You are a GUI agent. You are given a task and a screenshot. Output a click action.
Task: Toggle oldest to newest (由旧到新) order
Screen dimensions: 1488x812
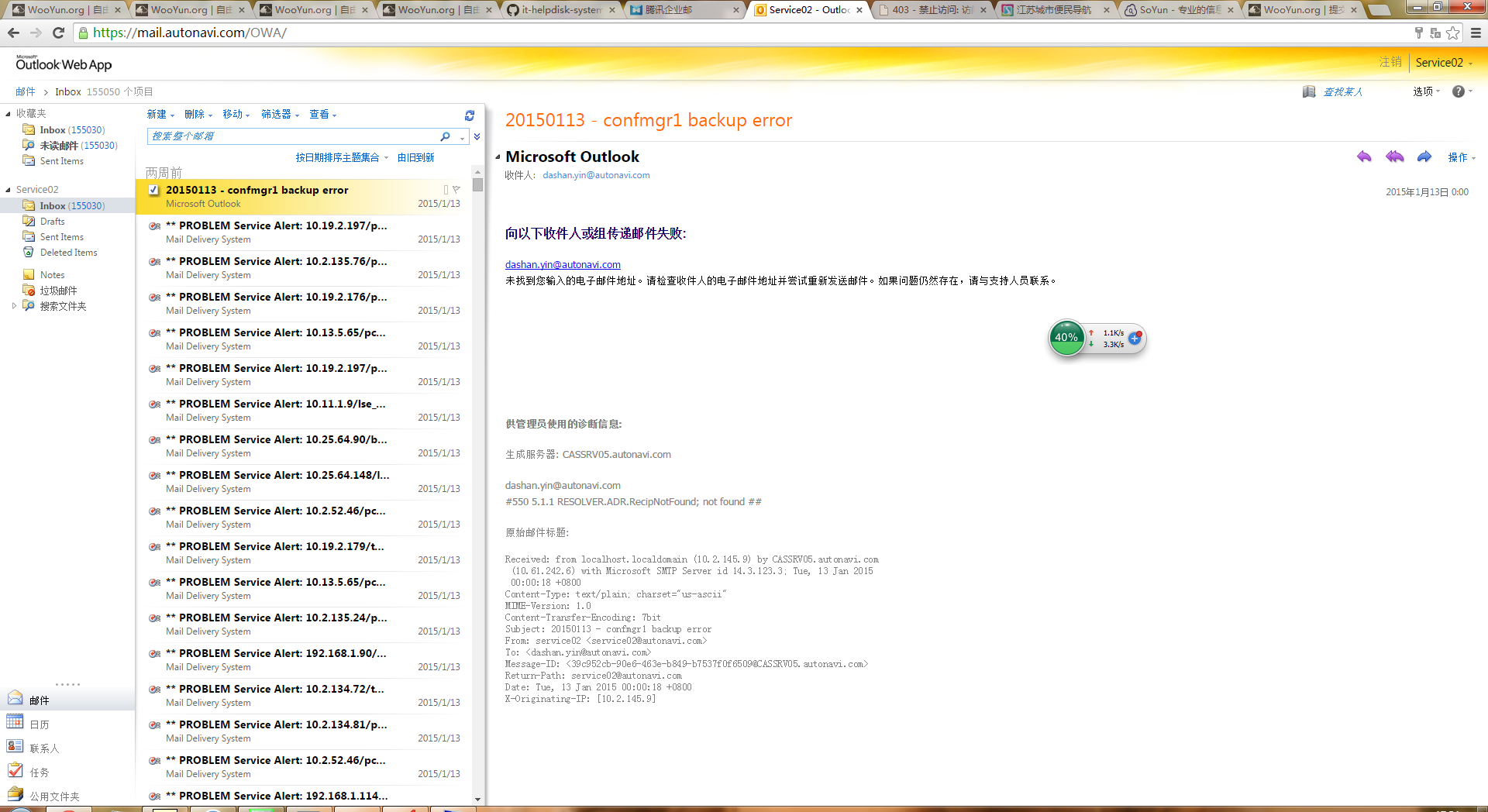[x=416, y=157]
